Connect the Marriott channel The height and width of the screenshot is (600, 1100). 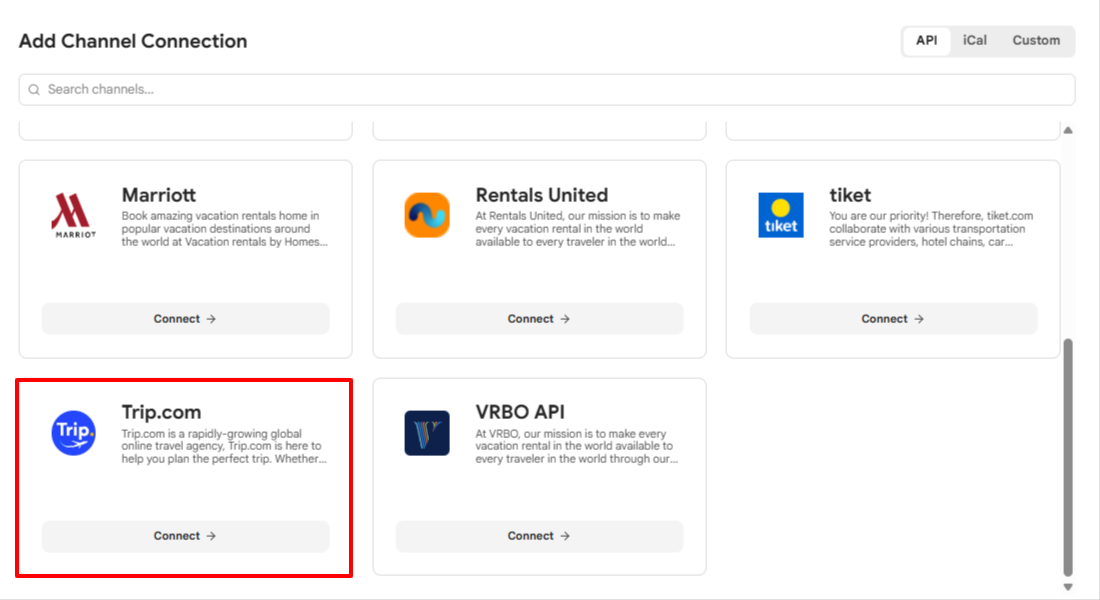click(185, 319)
